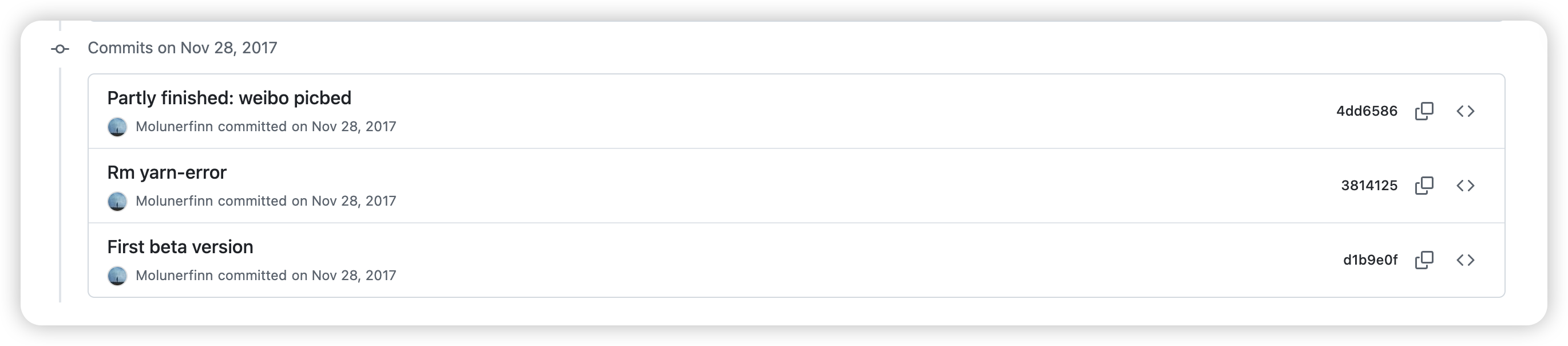The width and height of the screenshot is (1568, 346).
Task: Browse repository at commit 3814125
Action: (1465, 185)
